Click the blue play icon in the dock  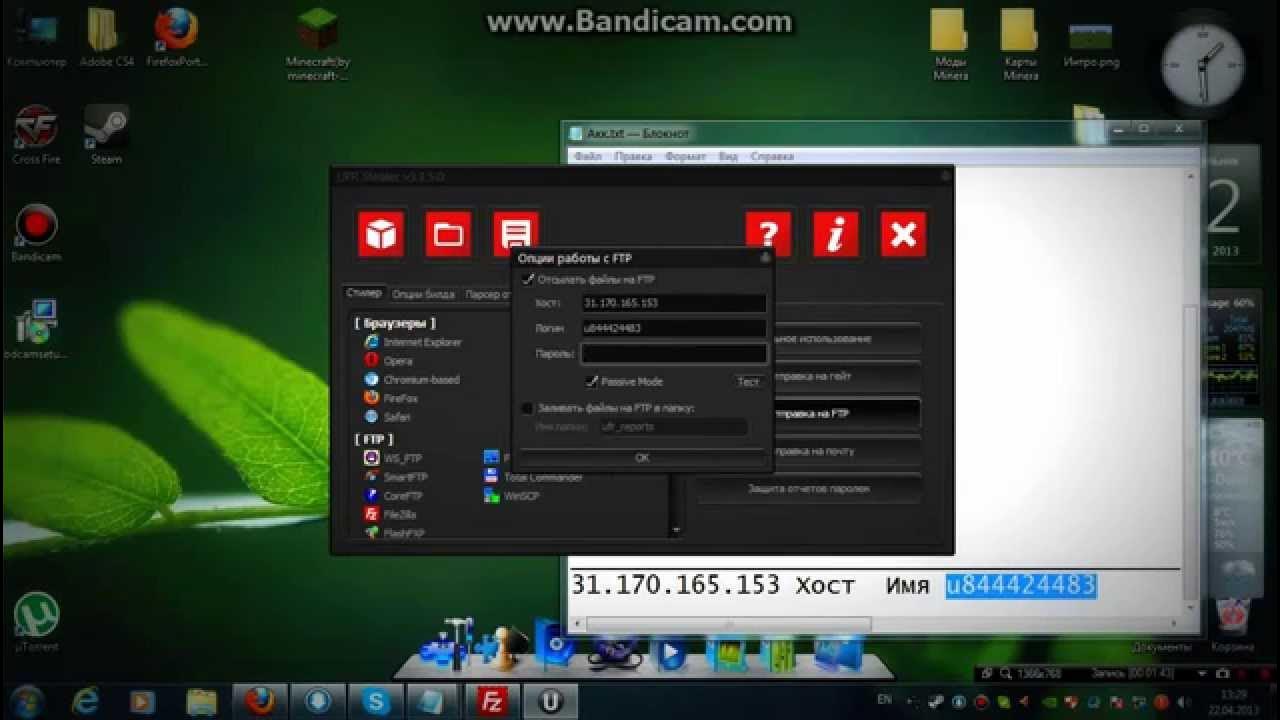[669, 654]
